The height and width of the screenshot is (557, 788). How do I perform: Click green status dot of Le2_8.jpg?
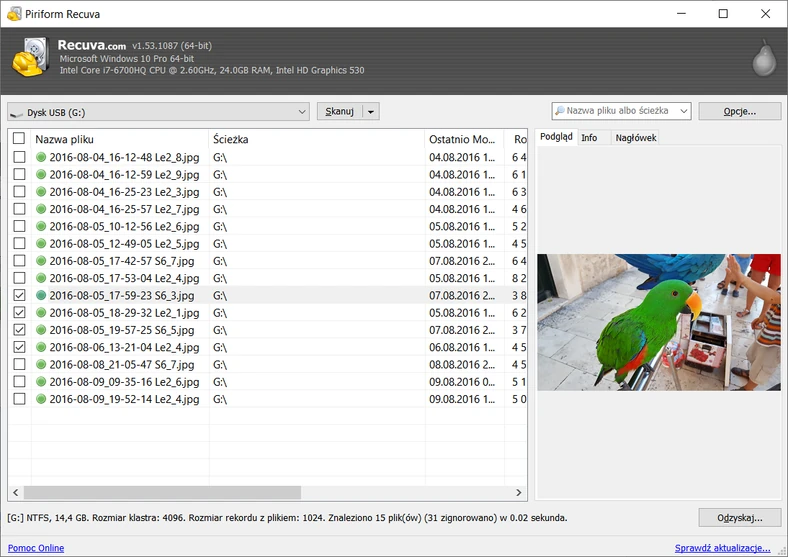click(x=41, y=157)
